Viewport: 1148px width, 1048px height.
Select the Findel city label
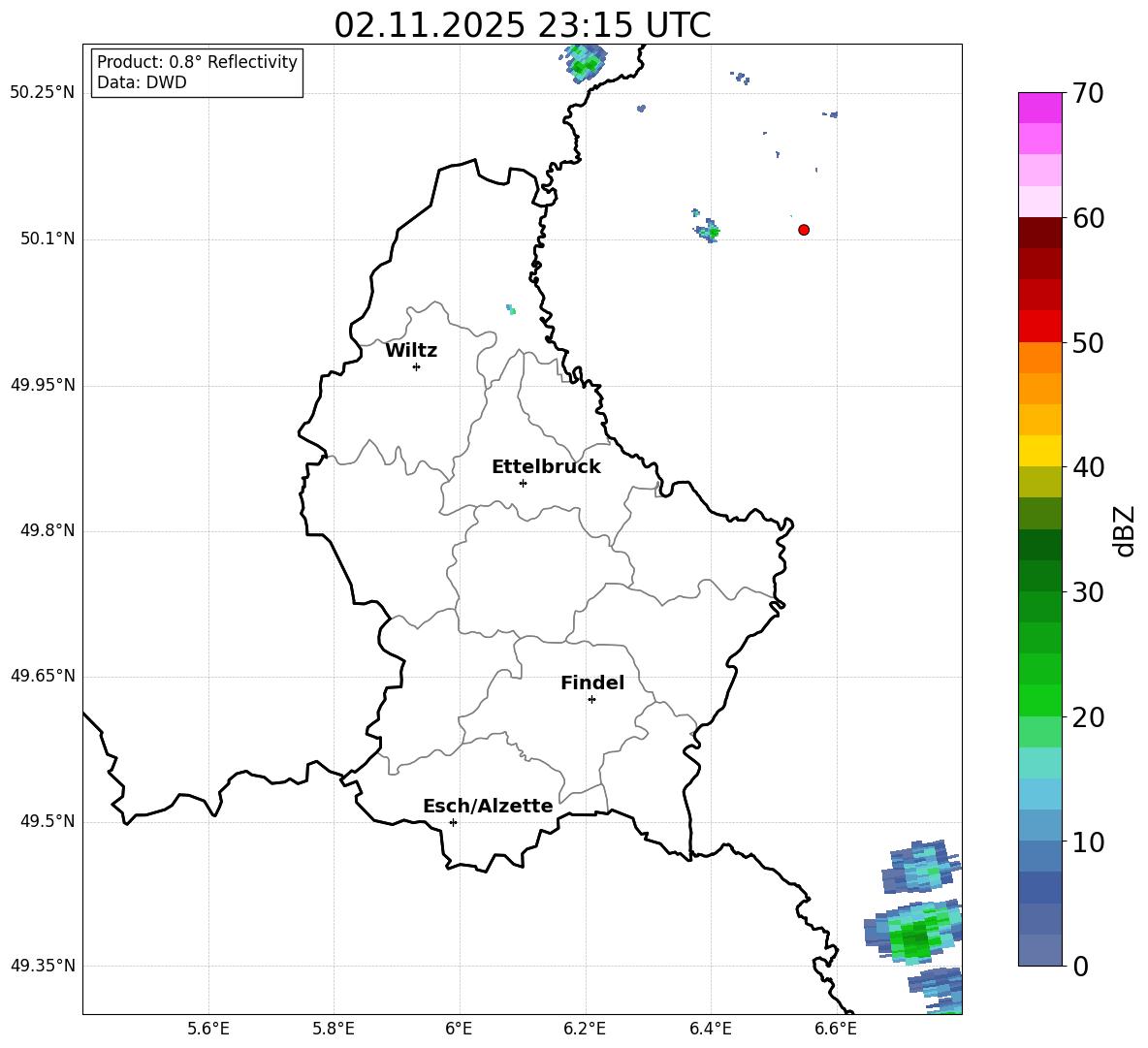coord(592,683)
